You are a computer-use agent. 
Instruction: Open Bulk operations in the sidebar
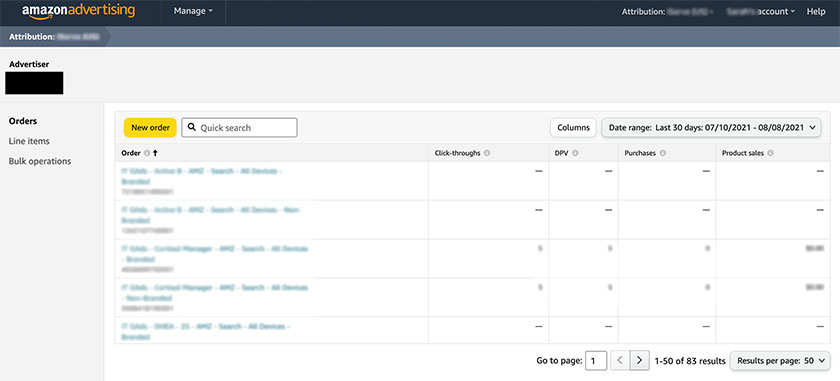click(40, 161)
